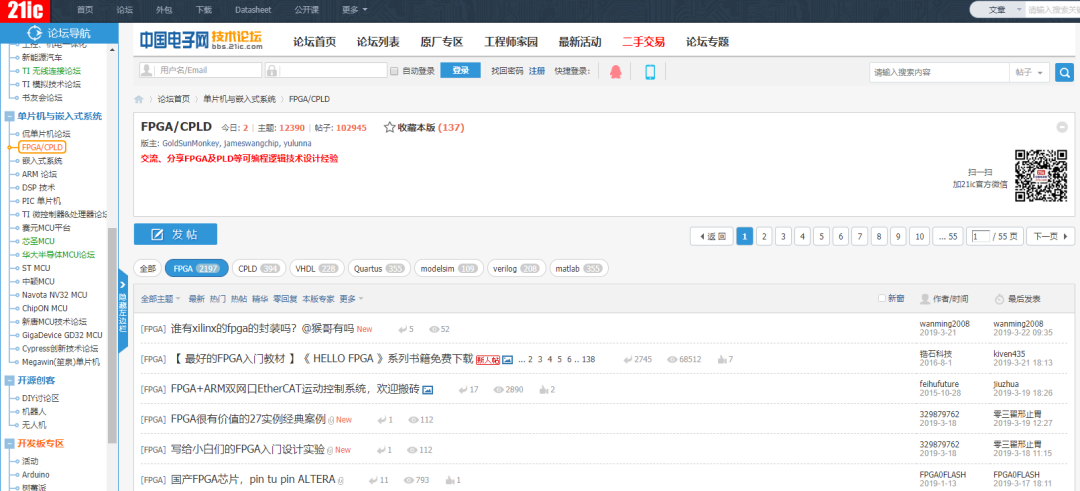
Task: Open moderator GoldSunMonkey profile link
Action: [x=189, y=143]
